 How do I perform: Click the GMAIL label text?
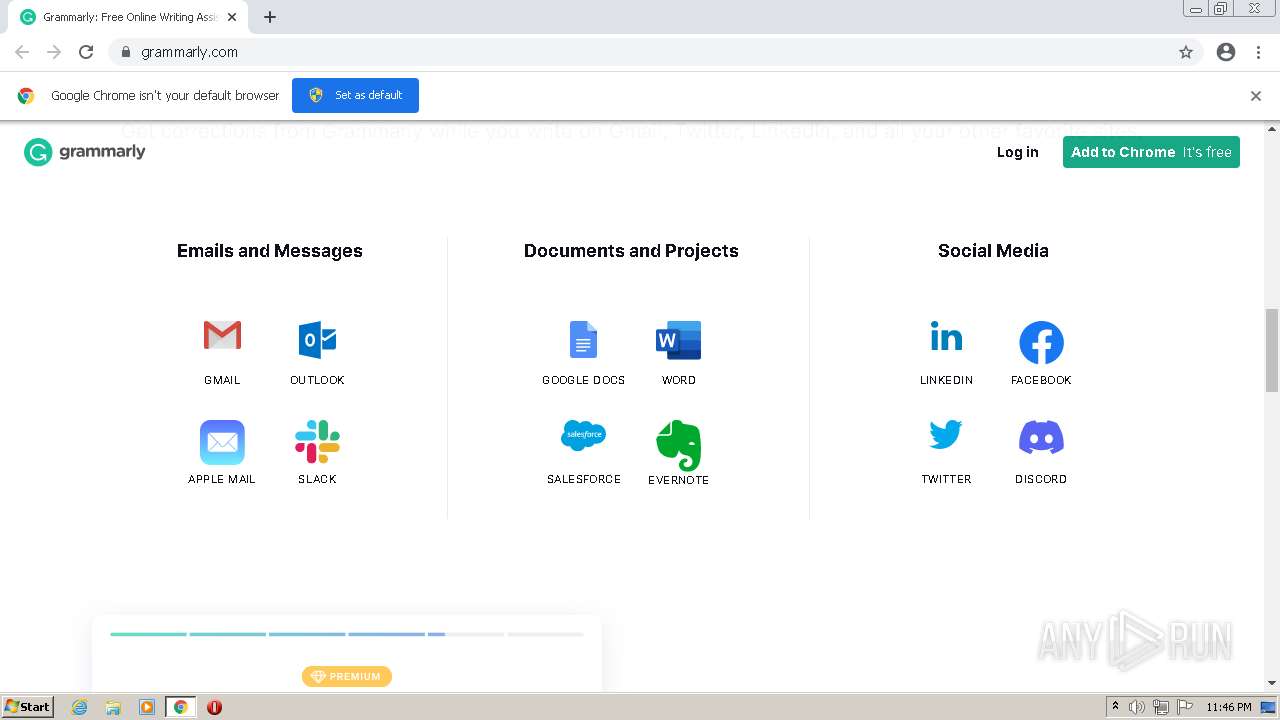pos(222,380)
